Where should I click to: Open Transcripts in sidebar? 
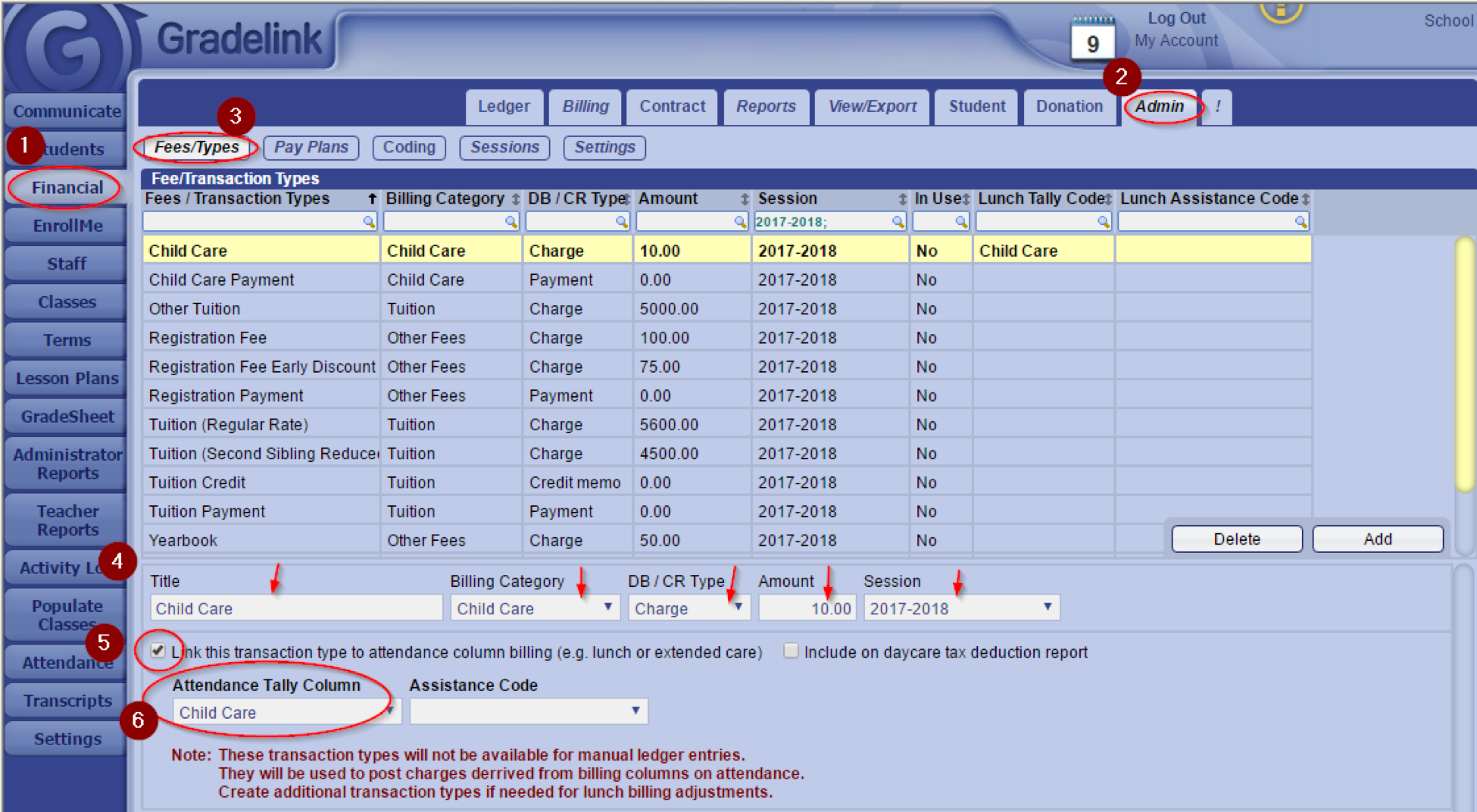(67, 701)
